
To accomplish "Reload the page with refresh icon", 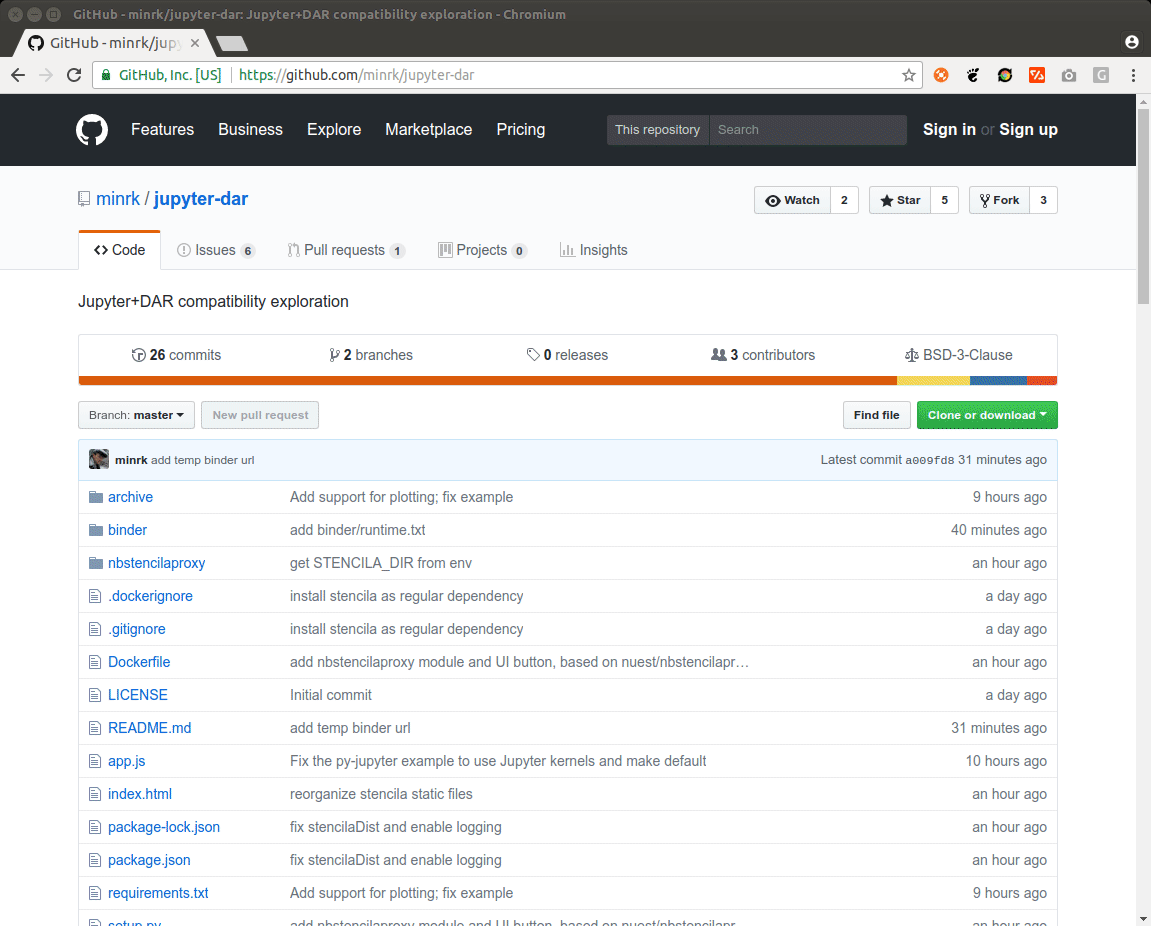I will [x=74, y=75].
